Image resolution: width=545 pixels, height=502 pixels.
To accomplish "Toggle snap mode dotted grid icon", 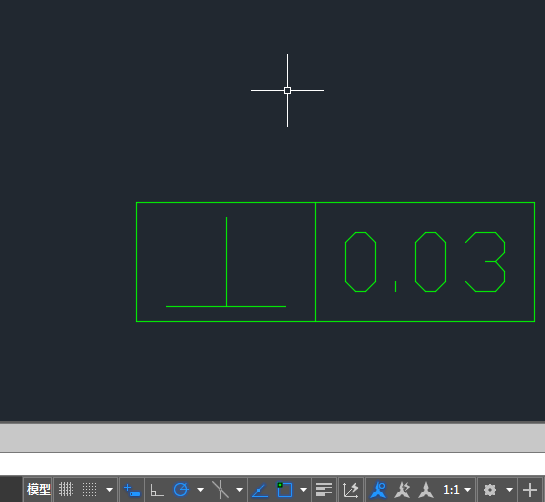I will pos(89,489).
